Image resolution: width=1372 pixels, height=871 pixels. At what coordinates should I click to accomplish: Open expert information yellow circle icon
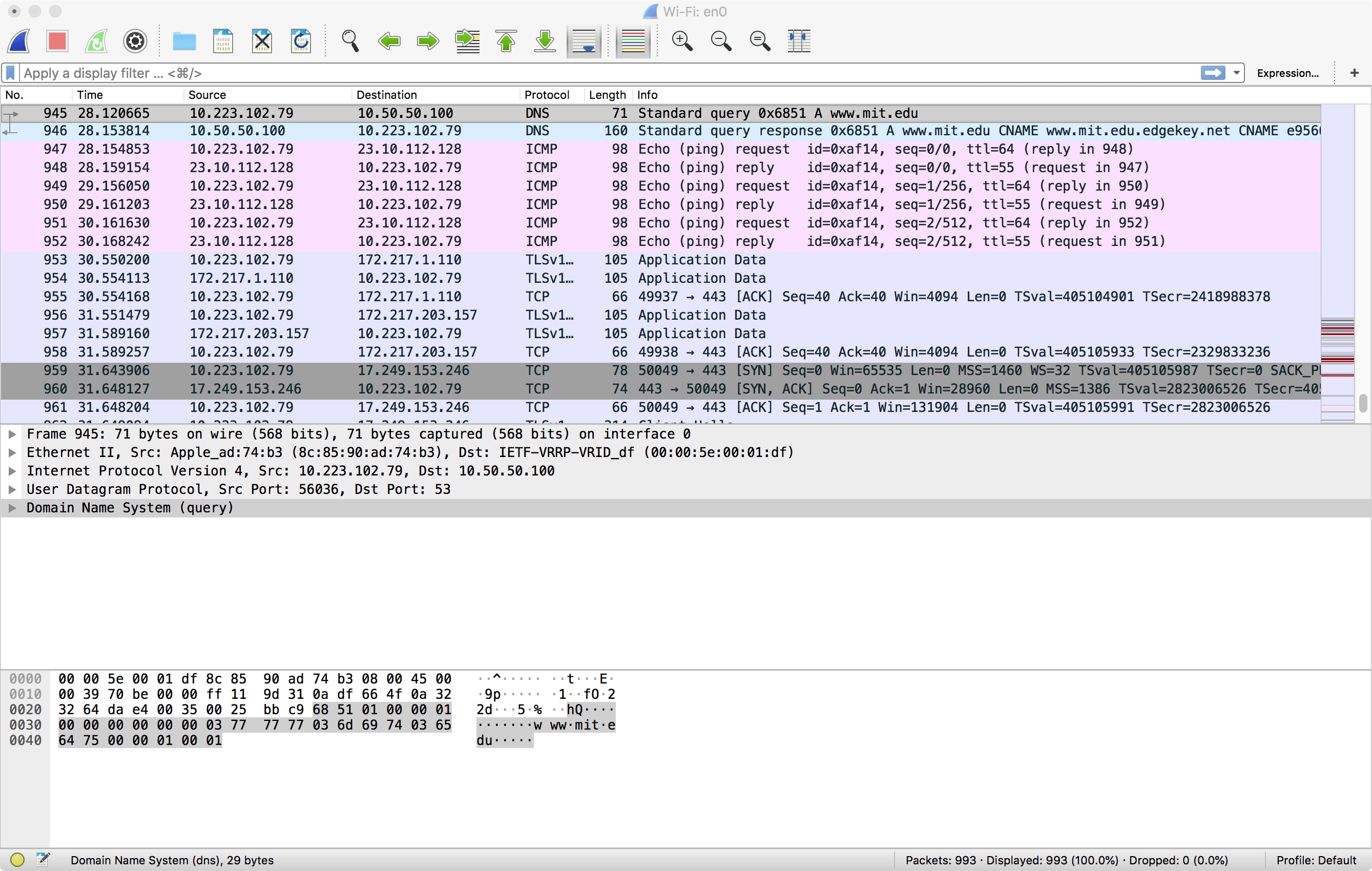pos(17,860)
